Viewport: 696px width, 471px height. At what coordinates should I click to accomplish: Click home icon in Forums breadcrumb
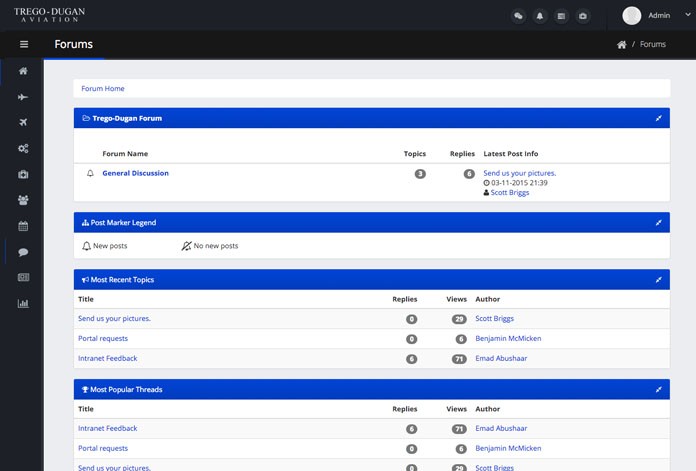pyautogui.click(x=622, y=45)
